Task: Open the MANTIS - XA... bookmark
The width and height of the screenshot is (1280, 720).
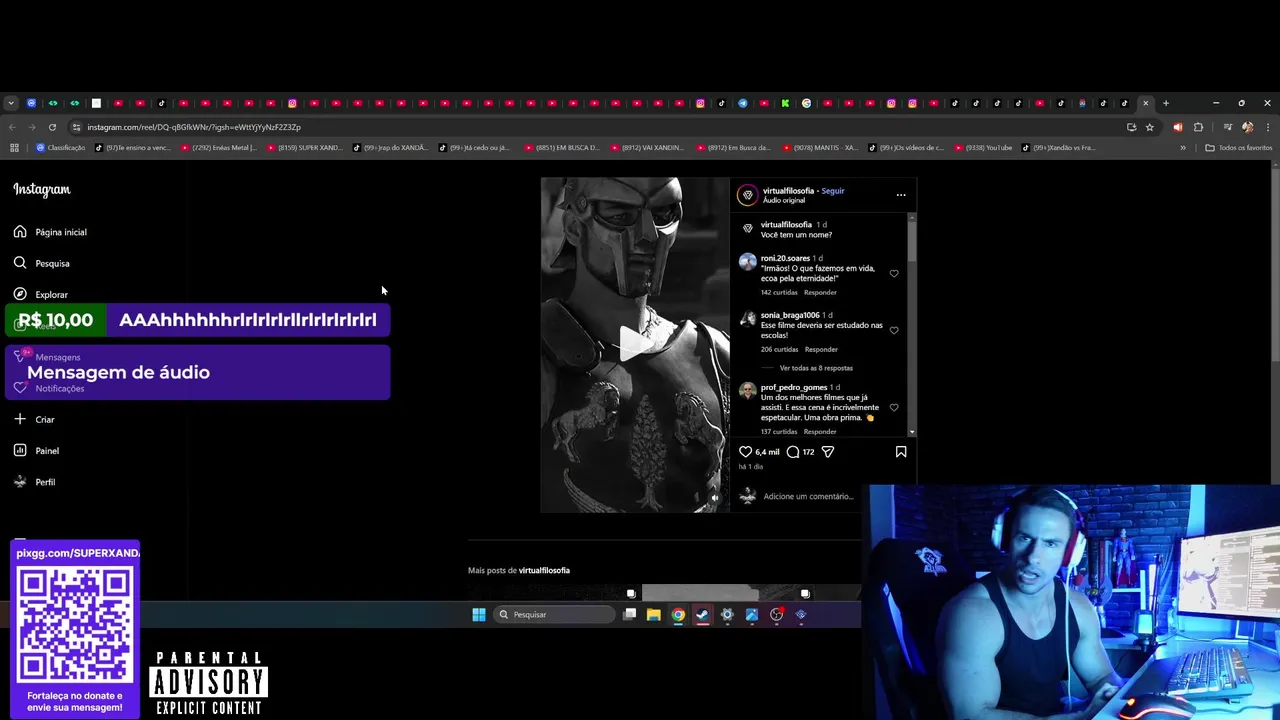Action: pos(820,148)
